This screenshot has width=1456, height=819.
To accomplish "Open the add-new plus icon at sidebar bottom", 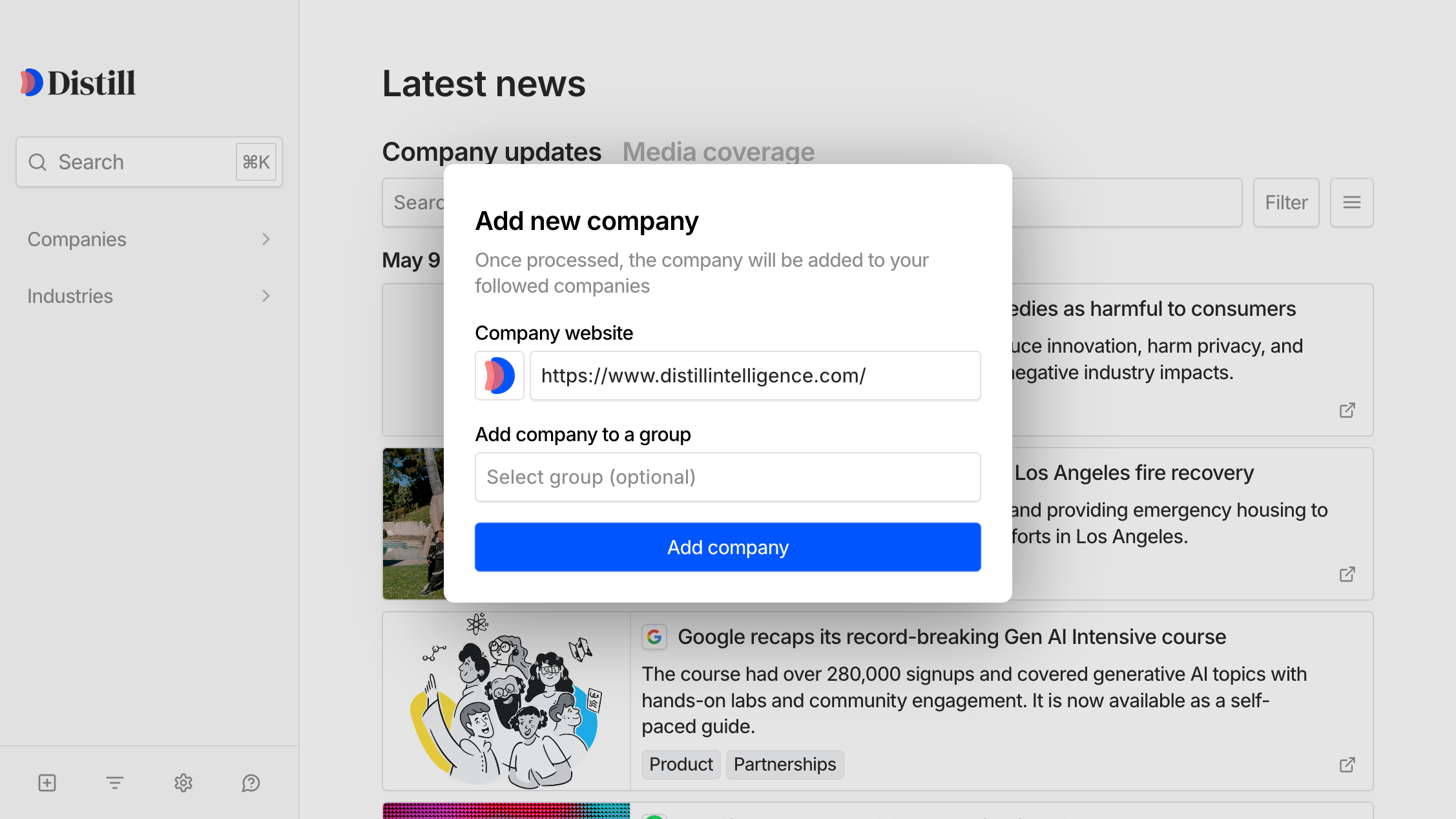I will tap(46, 783).
